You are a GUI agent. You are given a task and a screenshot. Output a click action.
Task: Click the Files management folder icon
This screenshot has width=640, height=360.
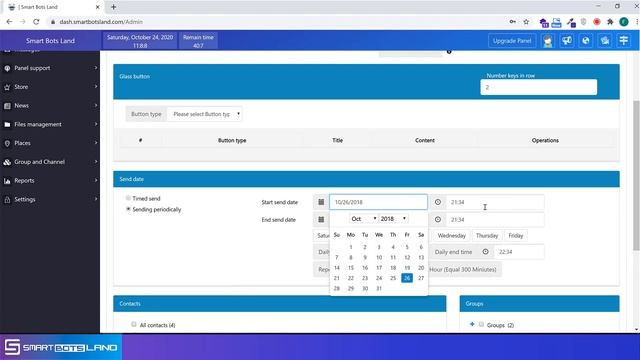(x=7, y=124)
